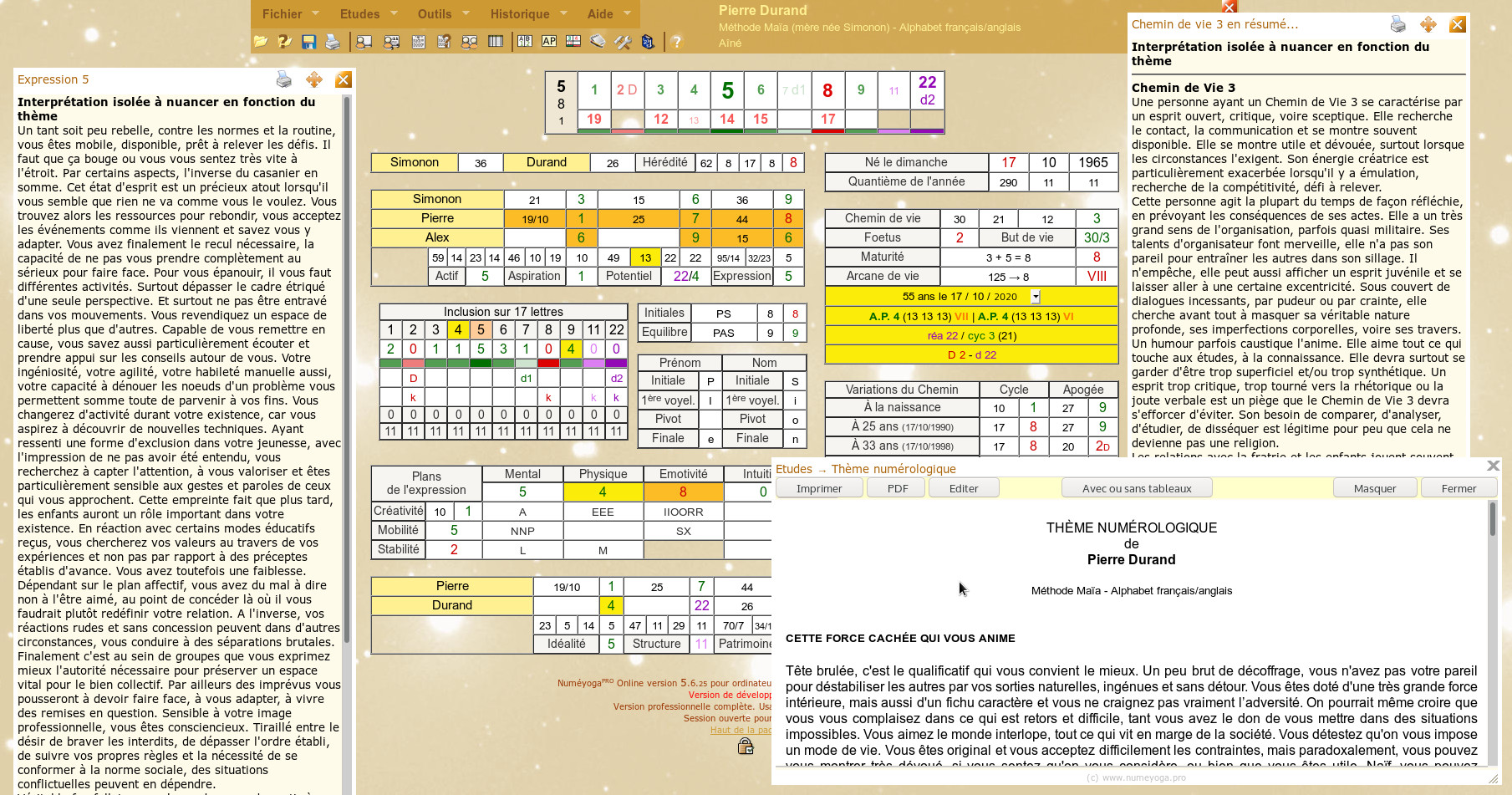The height and width of the screenshot is (795, 1512).
Task: Expand the 55 ans date dropdown arrow
Action: click(1036, 297)
